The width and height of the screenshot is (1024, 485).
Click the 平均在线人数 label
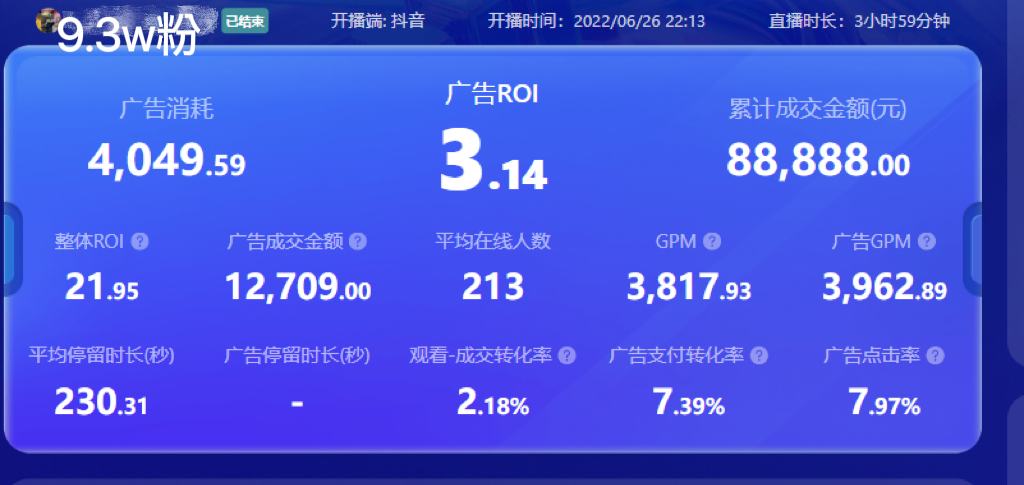(493, 242)
